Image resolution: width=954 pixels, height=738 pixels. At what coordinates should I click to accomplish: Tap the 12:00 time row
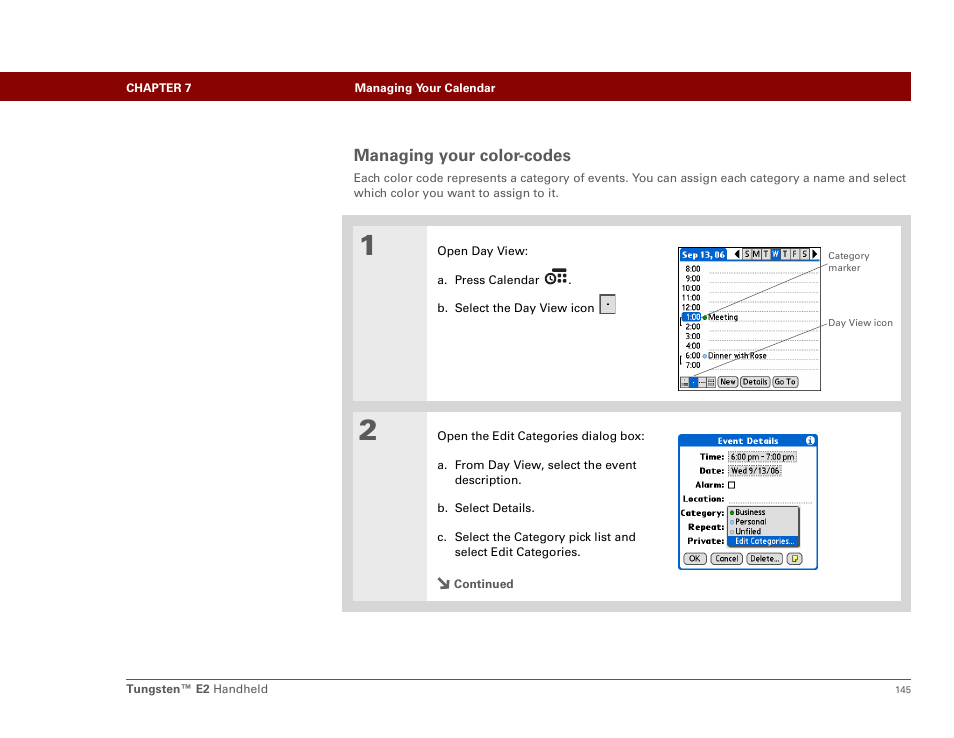point(750,307)
